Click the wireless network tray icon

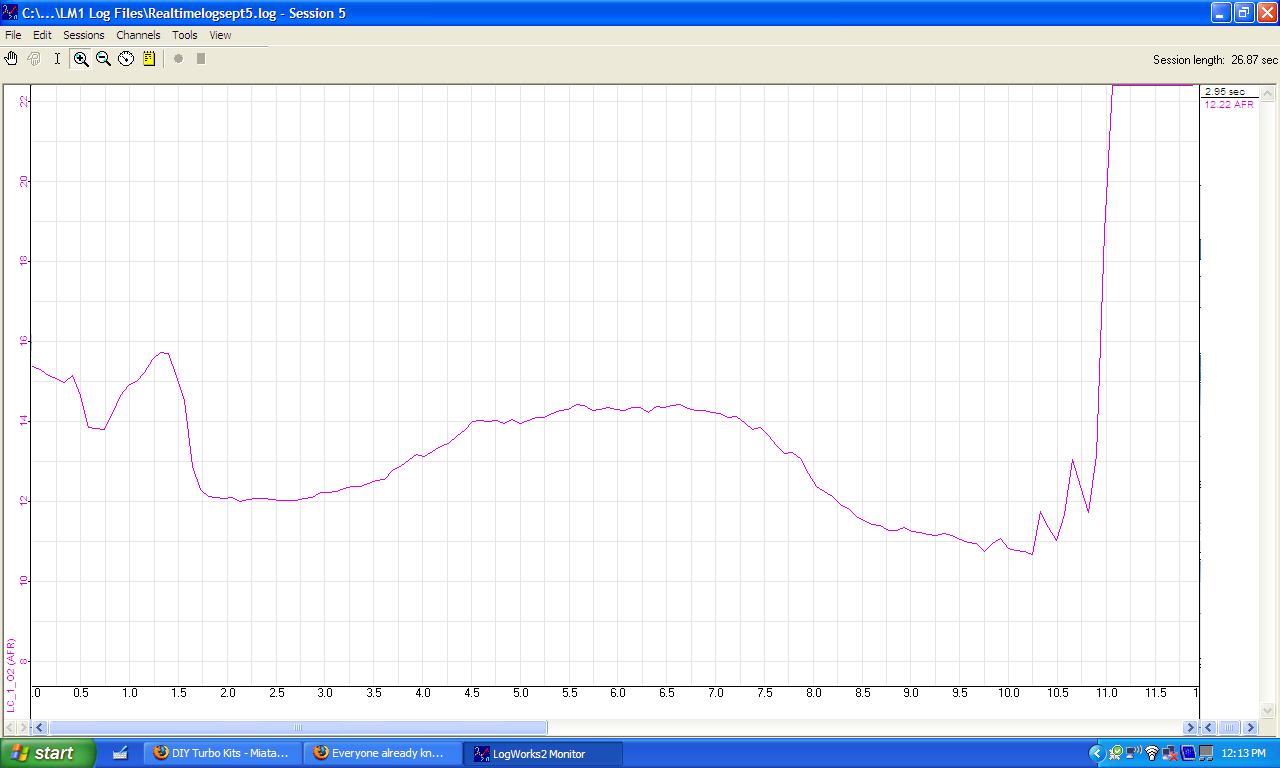coord(1151,753)
